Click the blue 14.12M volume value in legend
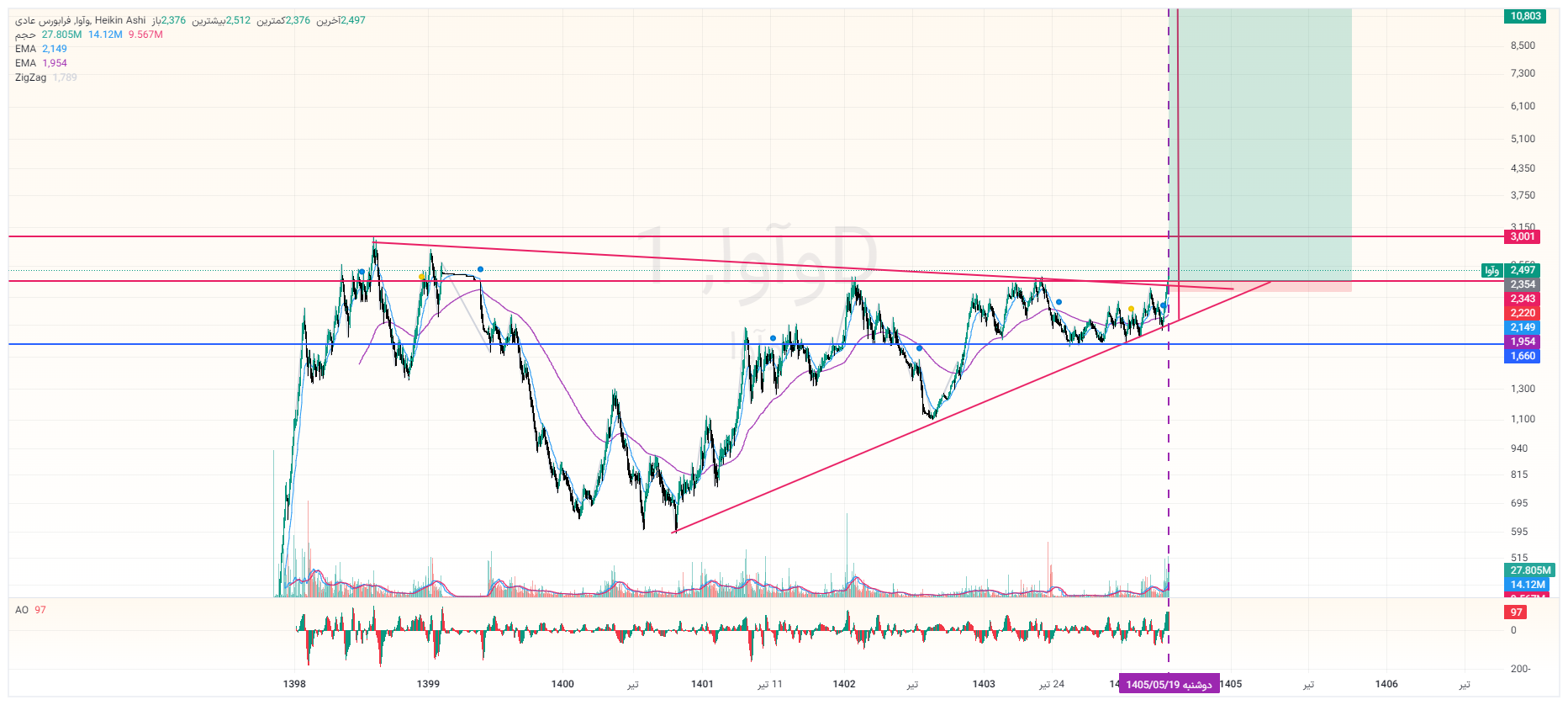Viewport: 1568px width, 705px height. [105, 34]
